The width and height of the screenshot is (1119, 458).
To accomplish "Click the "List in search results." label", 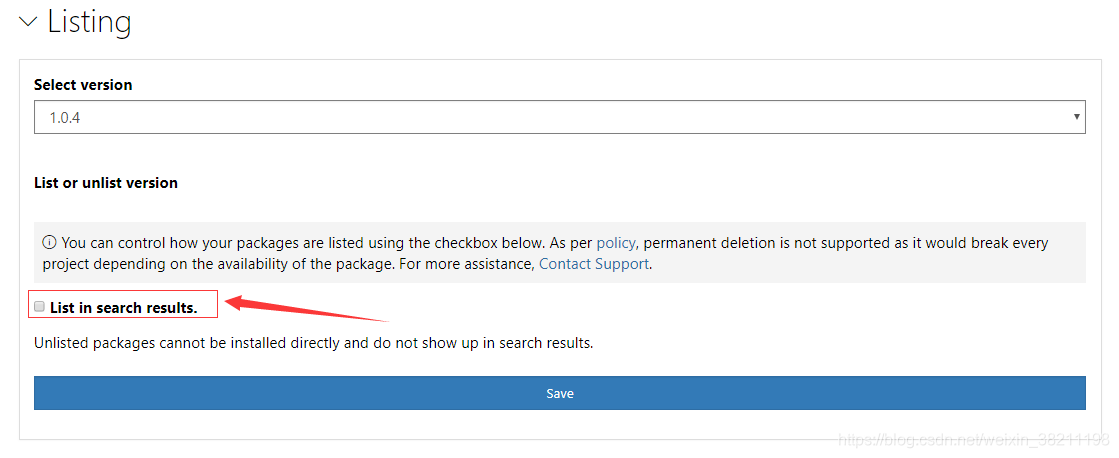I will coord(124,308).
